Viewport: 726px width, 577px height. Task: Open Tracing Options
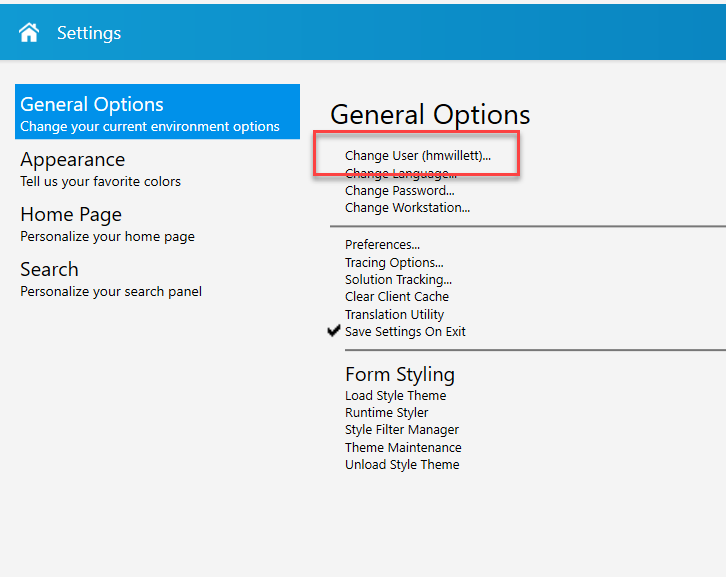point(394,262)
